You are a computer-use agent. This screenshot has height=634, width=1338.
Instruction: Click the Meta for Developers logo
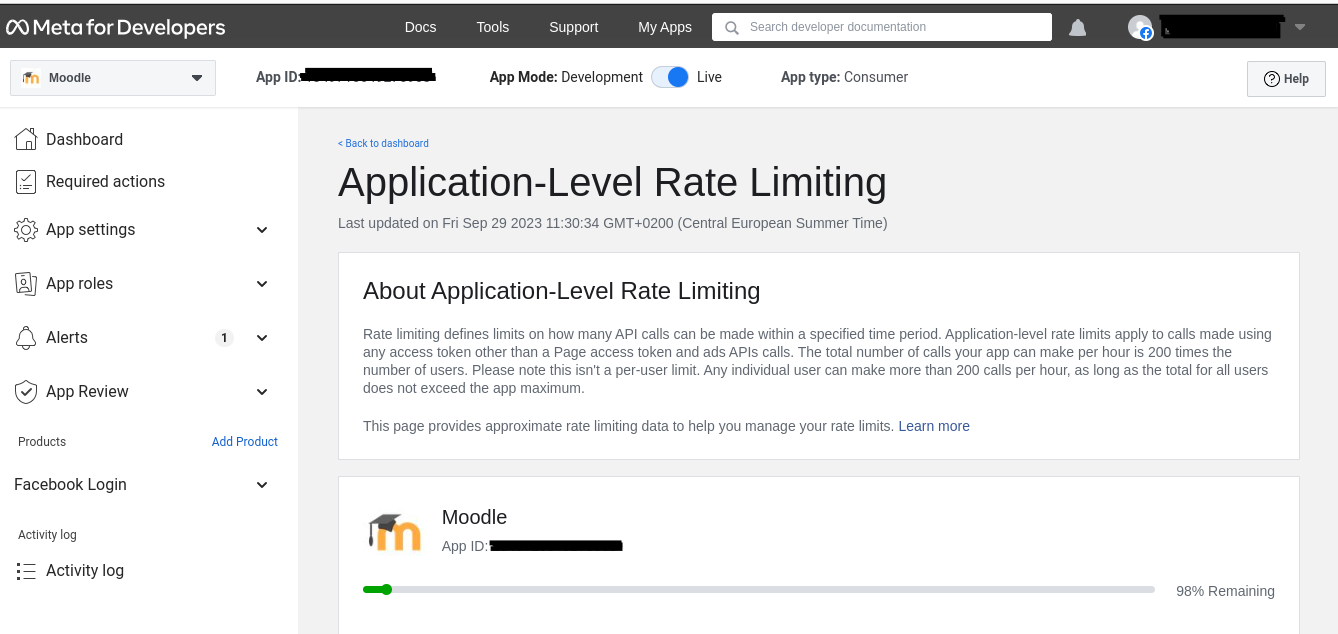coord(116,27)
